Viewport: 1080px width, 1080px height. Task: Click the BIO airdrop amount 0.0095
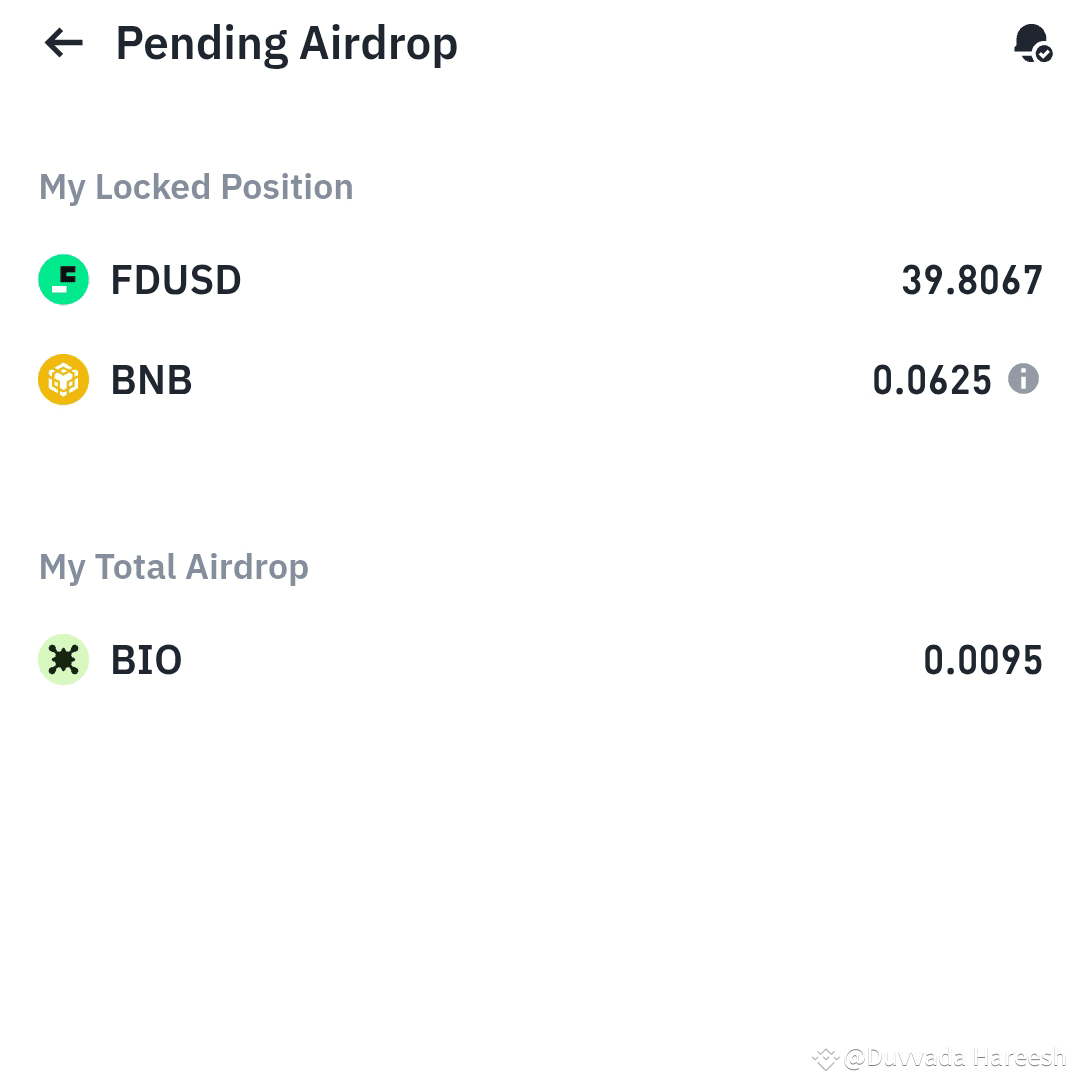[983, 660]
